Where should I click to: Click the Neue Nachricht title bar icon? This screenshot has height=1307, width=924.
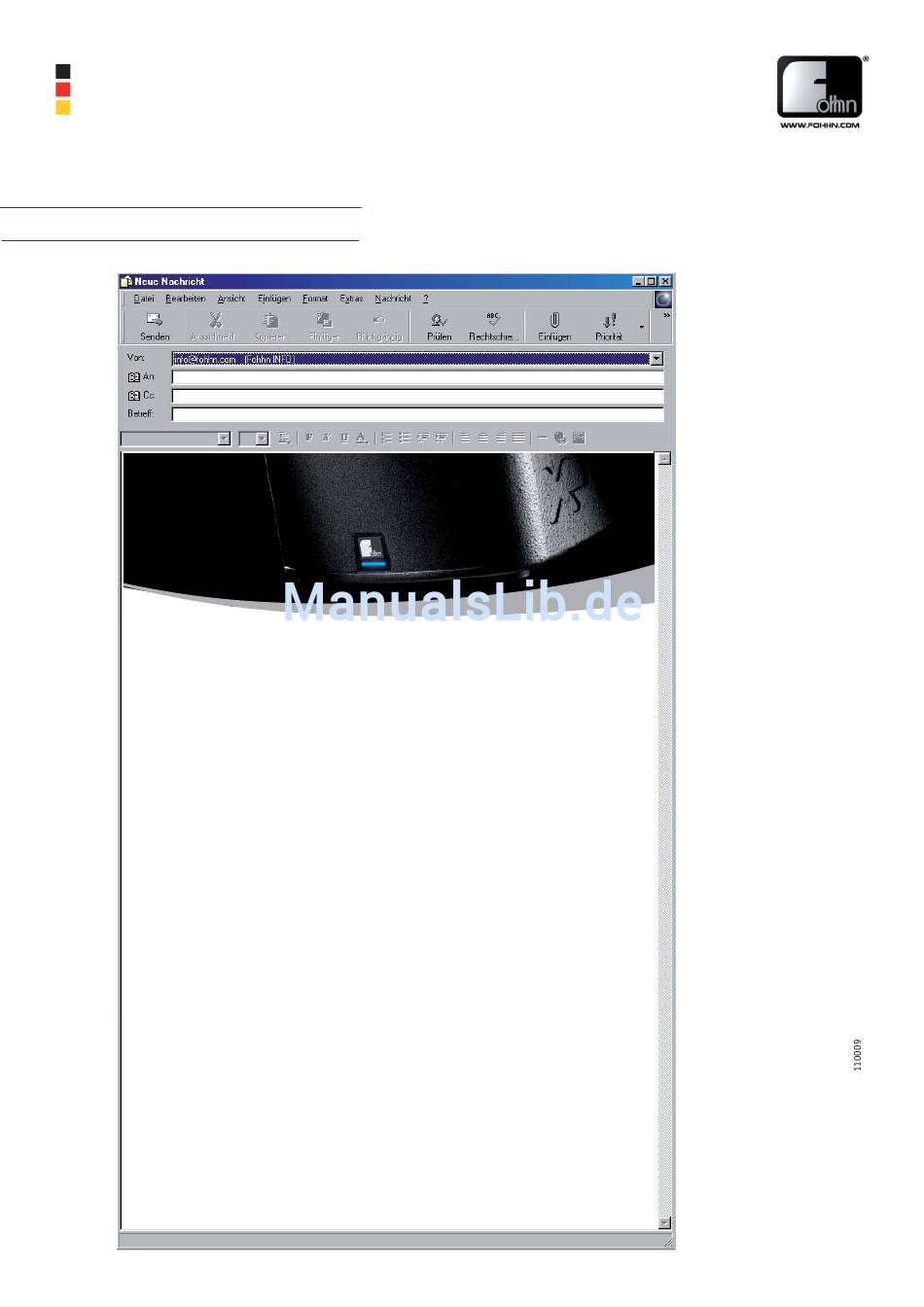coord(126,281)
